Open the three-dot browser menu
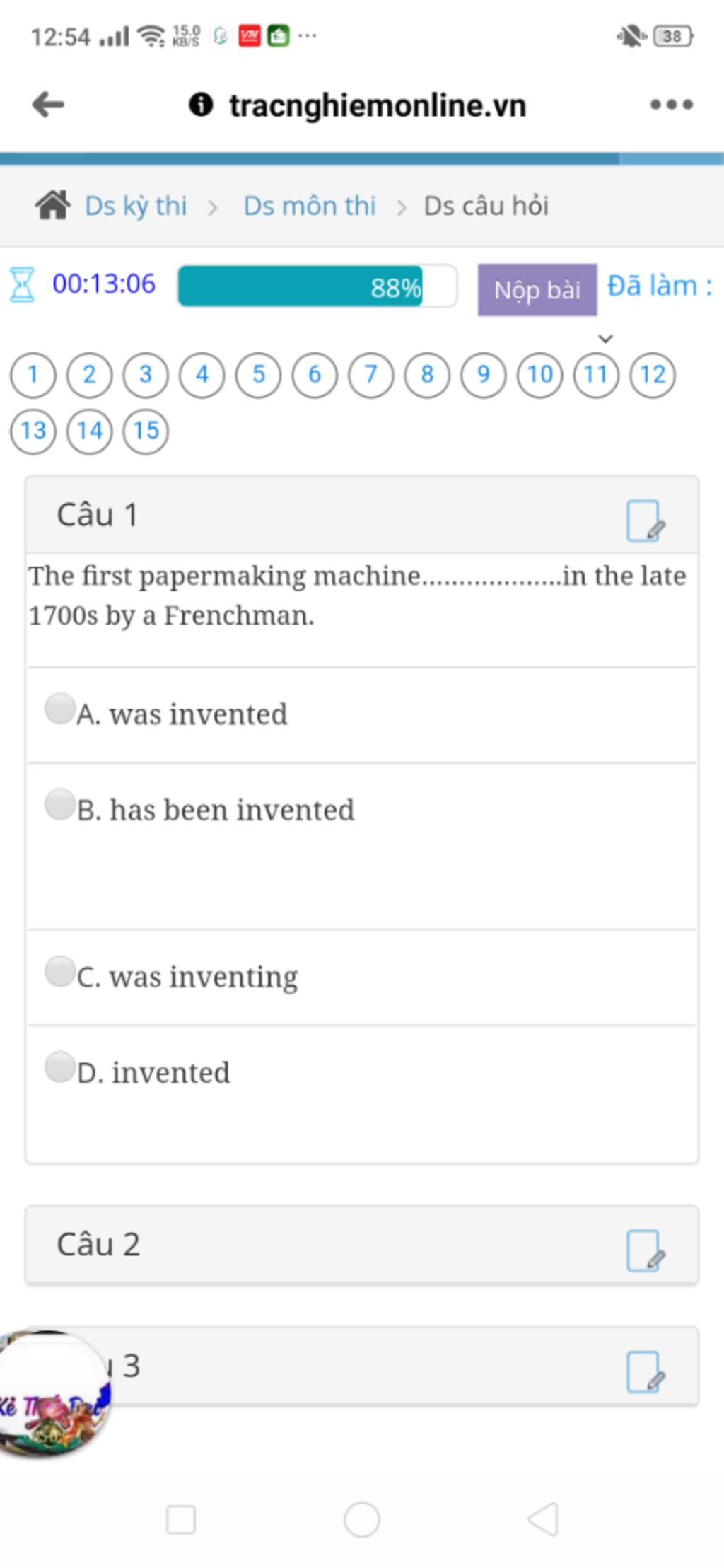Viewport: 724px width, 1568px height. (672, 105)
